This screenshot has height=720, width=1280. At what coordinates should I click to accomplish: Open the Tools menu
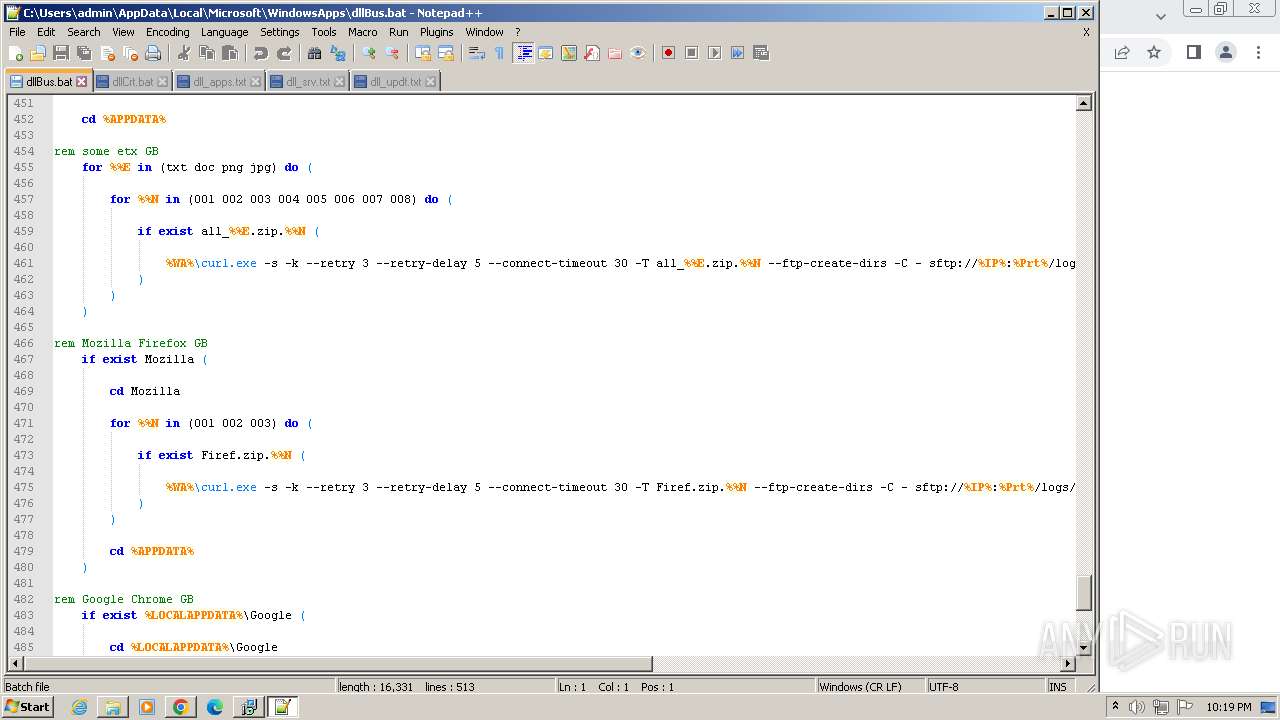point(324,32)
